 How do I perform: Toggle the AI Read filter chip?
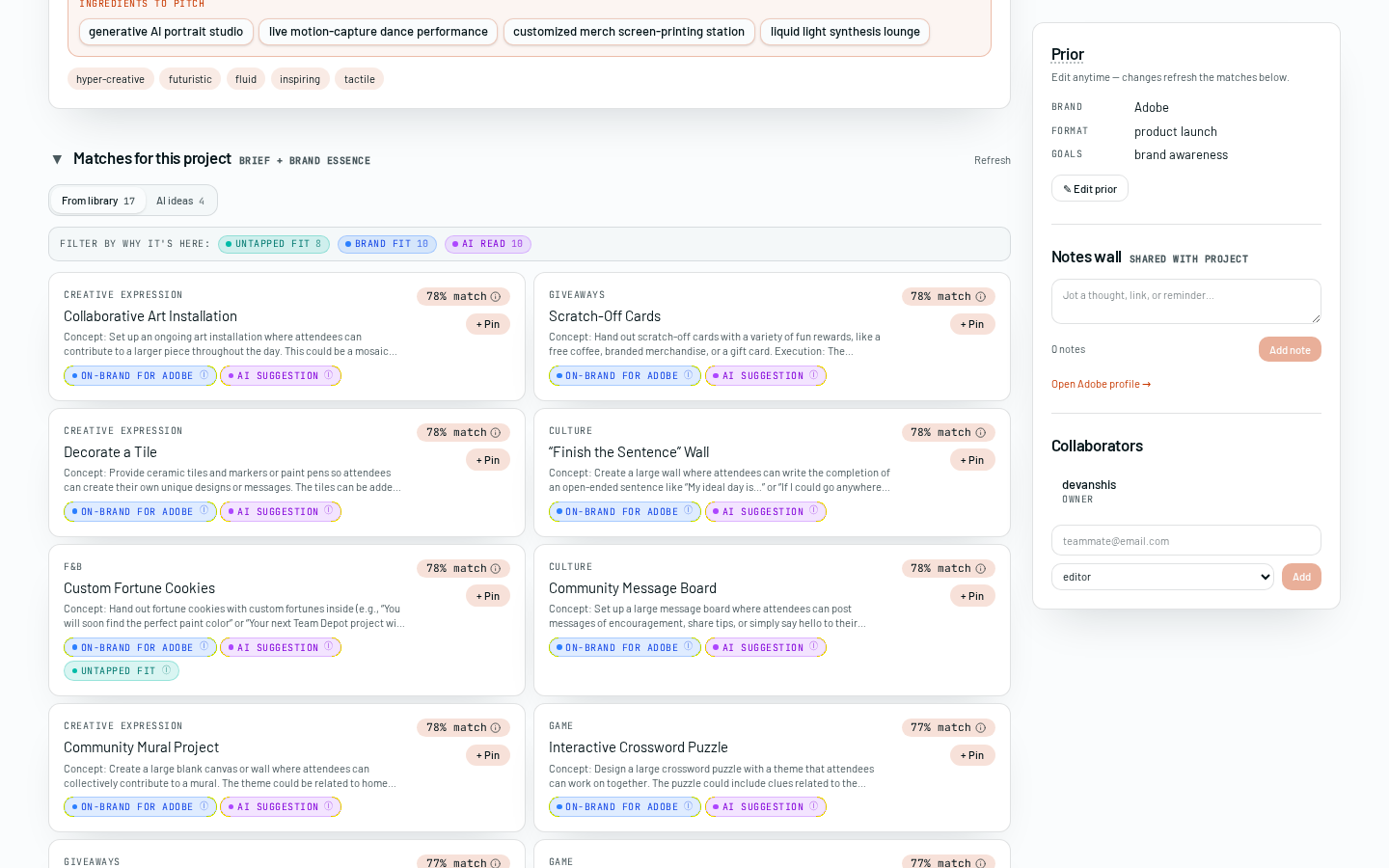point(488,244)
